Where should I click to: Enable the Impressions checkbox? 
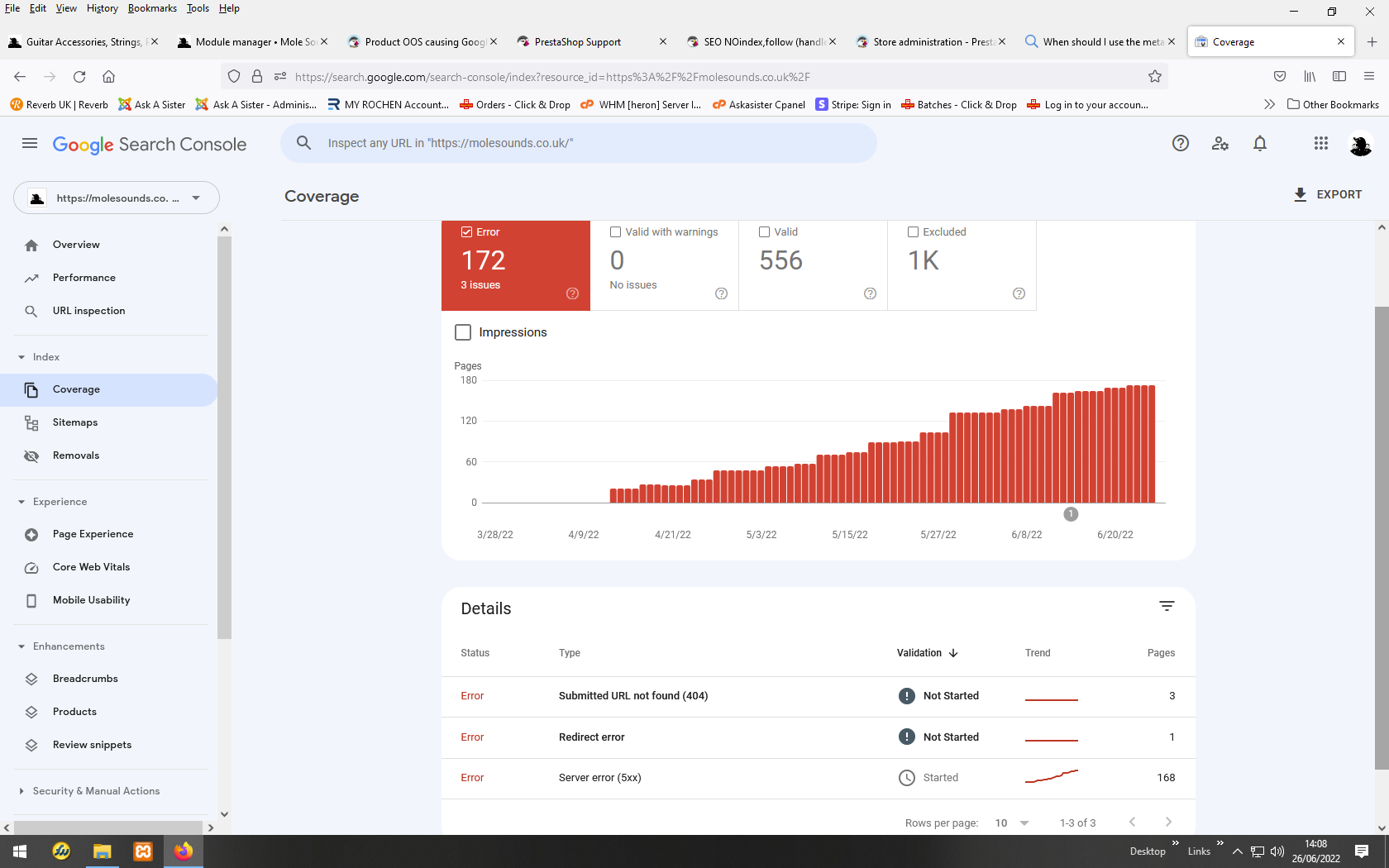[463, 332]
